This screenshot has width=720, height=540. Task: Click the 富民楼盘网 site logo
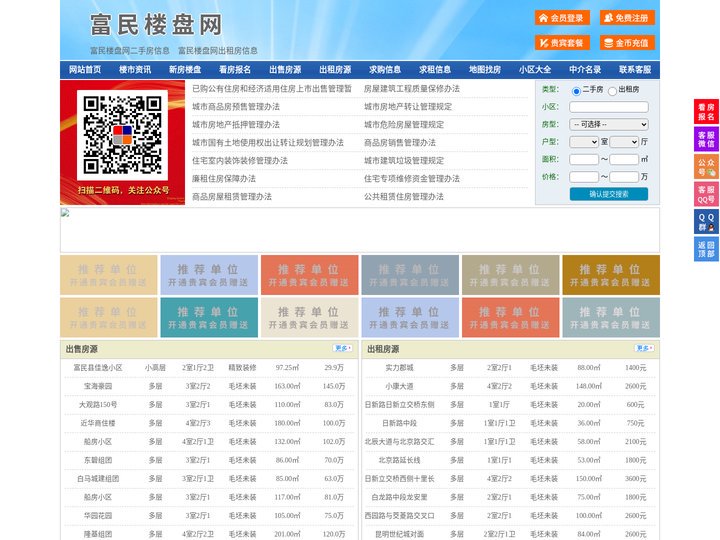[x=156, y=25]
